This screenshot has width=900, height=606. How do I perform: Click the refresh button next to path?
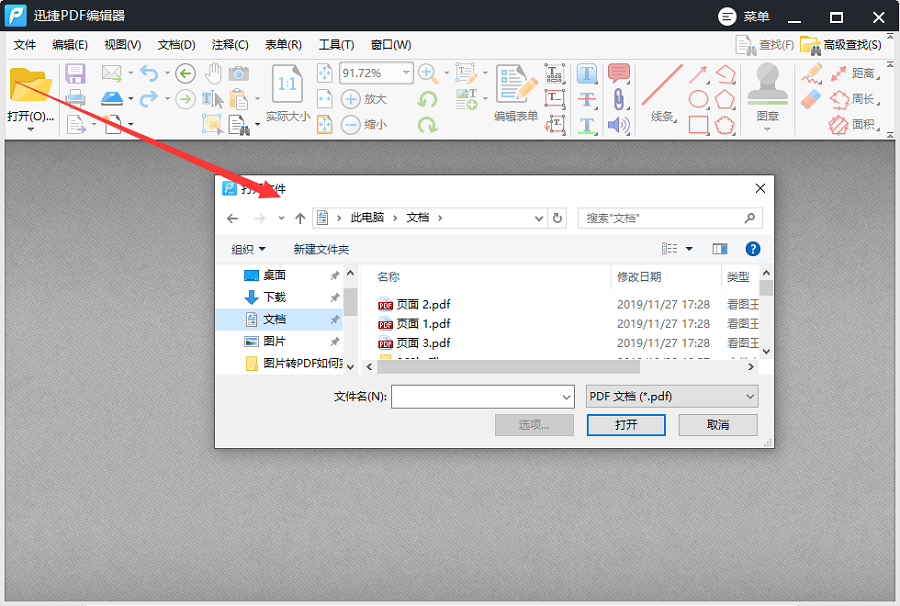pos(557,218)
